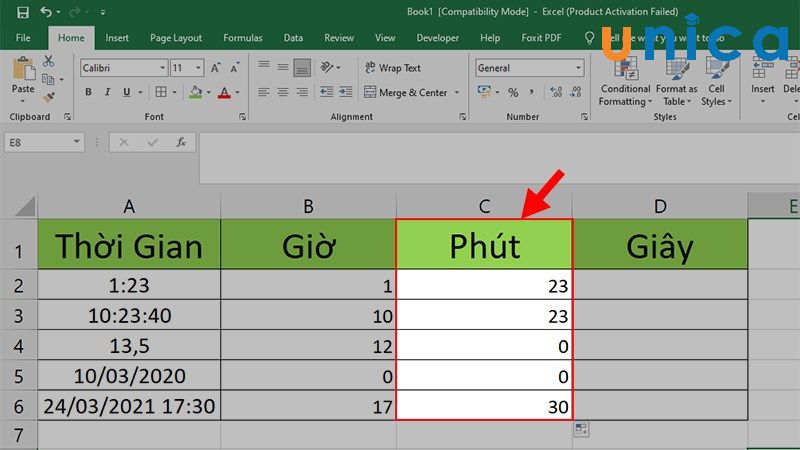
Task: Select column C header
Action: click(484, 206)
